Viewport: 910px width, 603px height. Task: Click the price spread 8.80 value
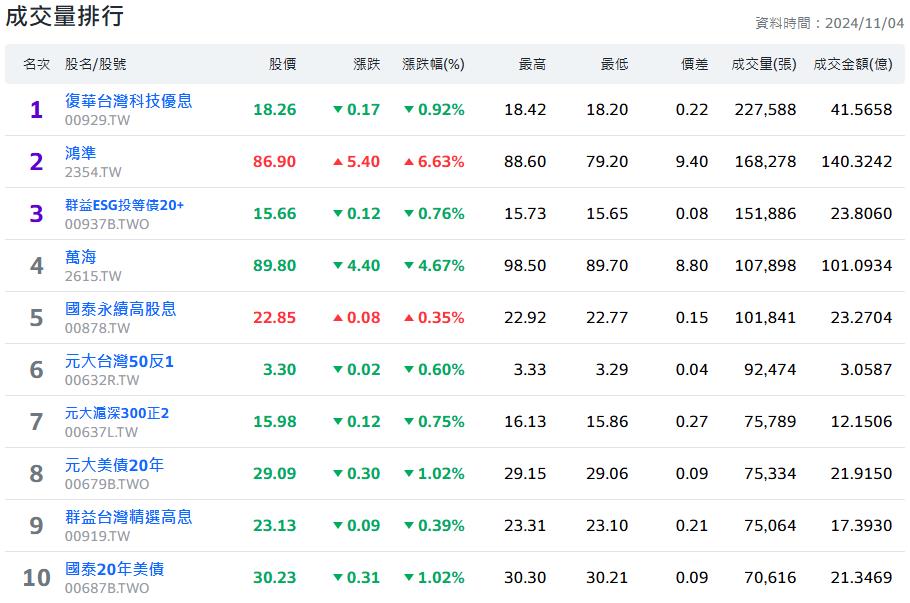tap(692, 265)
